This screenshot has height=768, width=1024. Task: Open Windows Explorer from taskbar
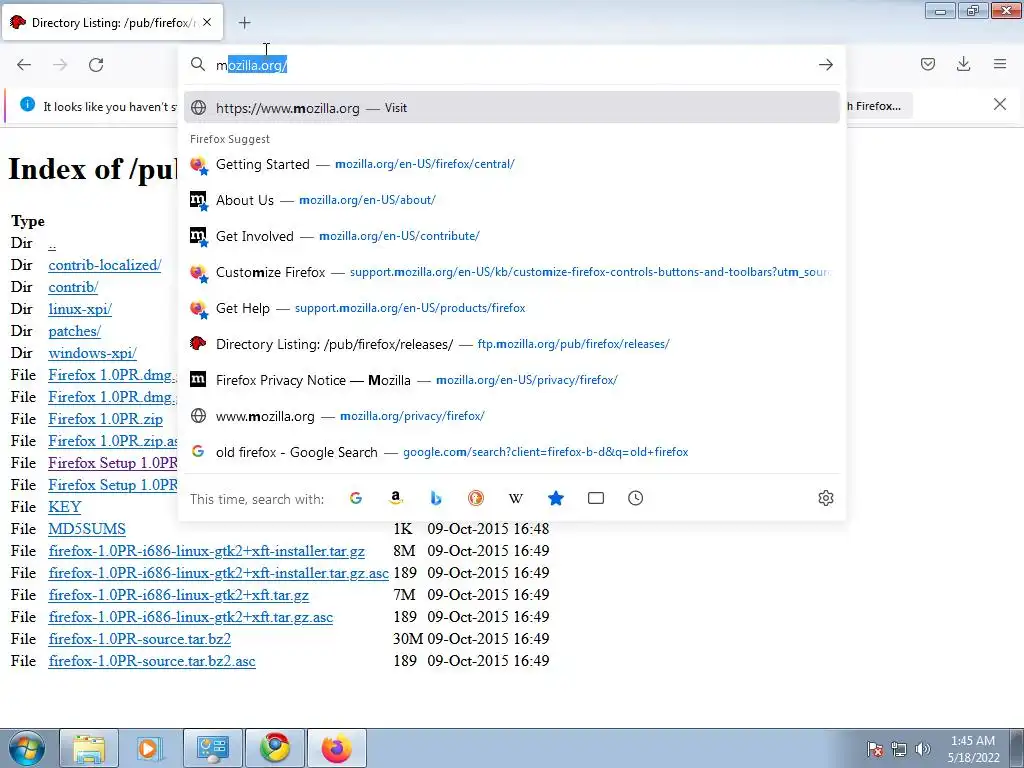click(x=89, y=748)
